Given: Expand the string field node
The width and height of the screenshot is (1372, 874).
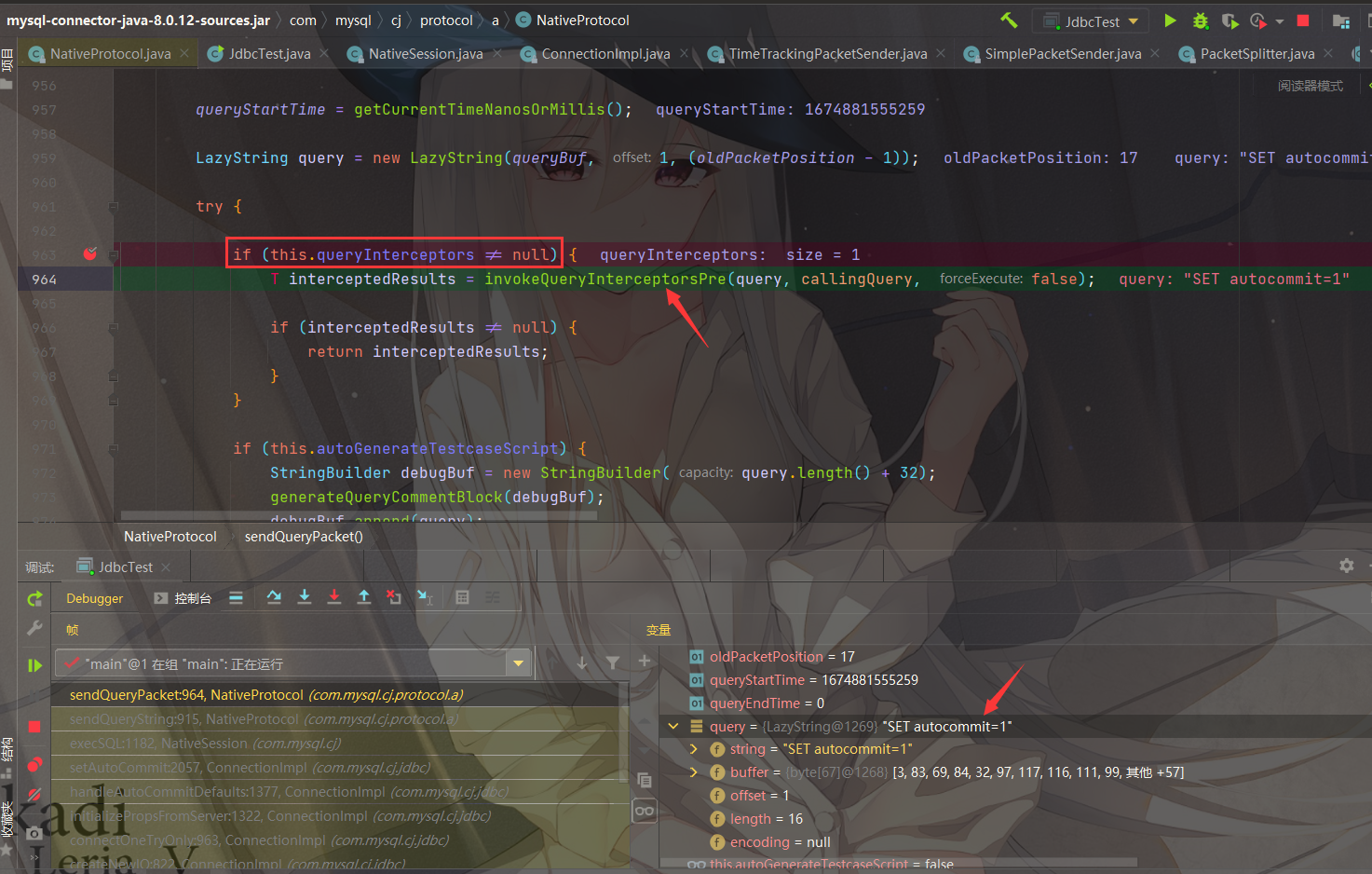Looking at the screenshot, I should (x=693, y=749).
